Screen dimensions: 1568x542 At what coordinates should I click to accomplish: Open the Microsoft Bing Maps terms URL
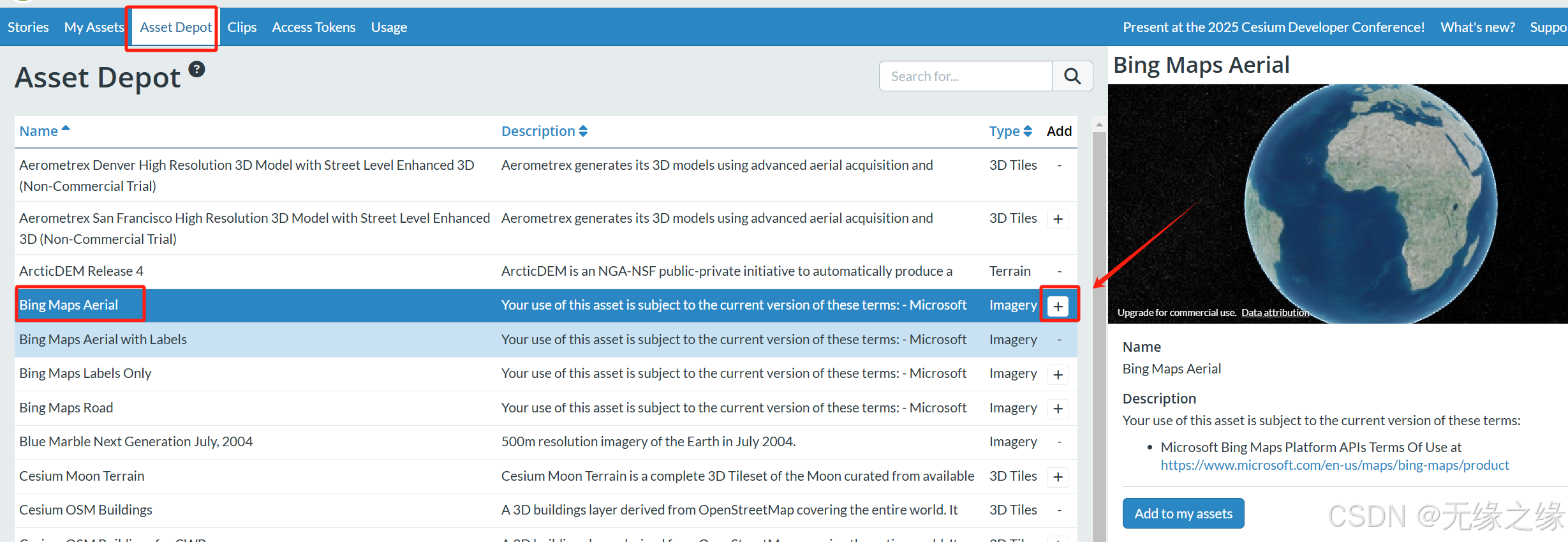(1335, 465)
